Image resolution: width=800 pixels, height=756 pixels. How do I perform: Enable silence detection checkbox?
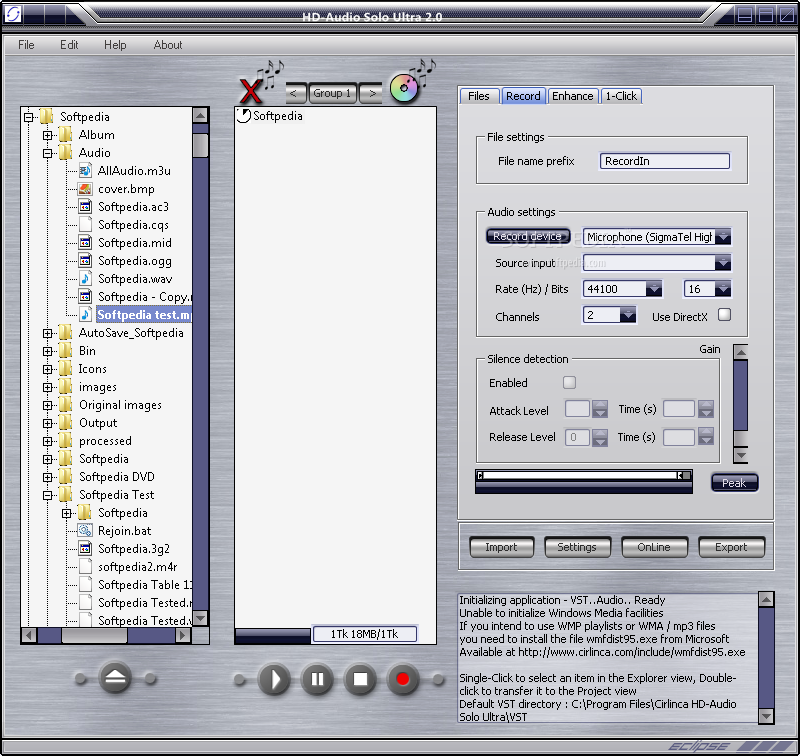click(569, 382)
